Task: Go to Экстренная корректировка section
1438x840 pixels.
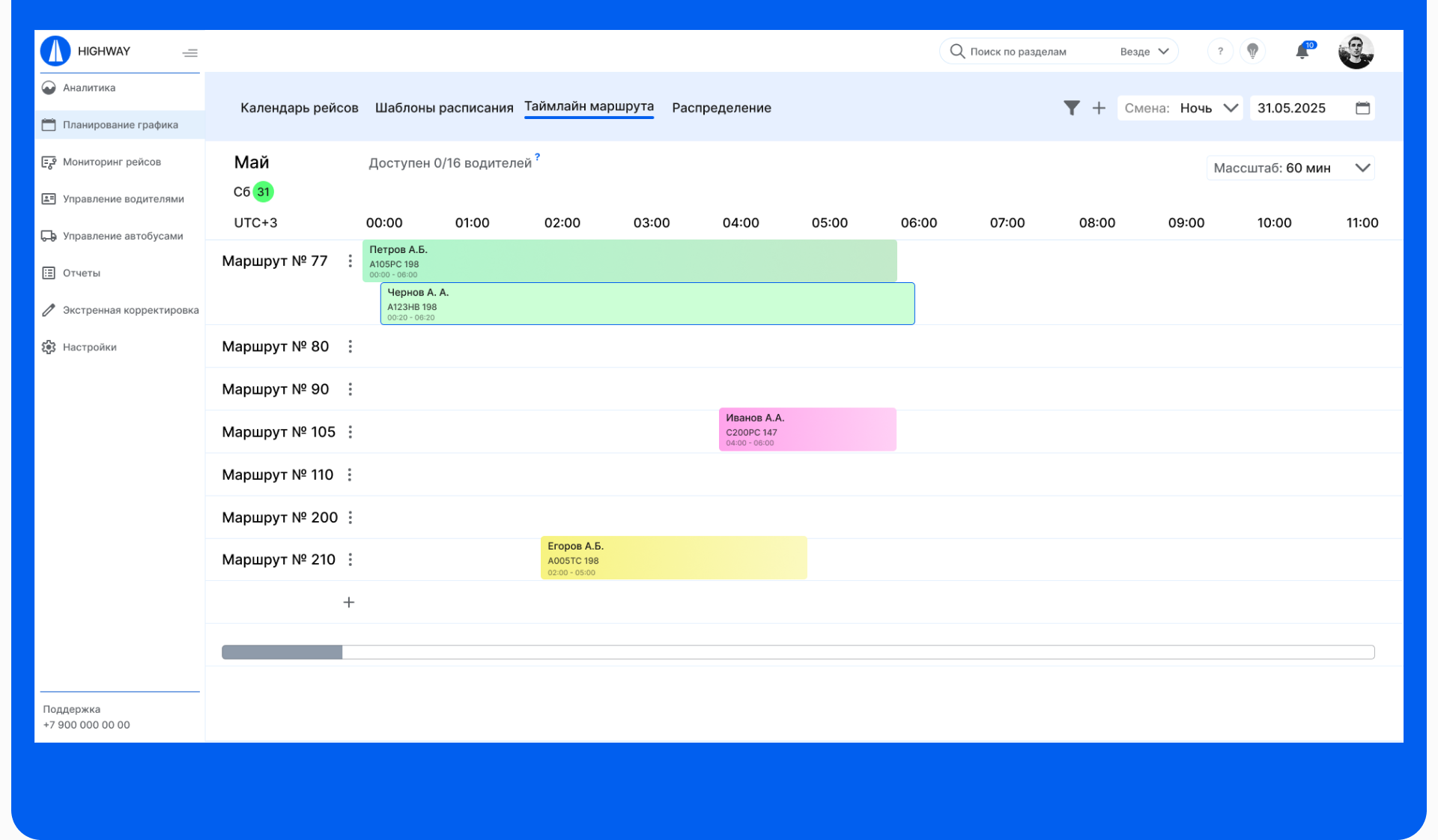Action: tap(130, 310)
